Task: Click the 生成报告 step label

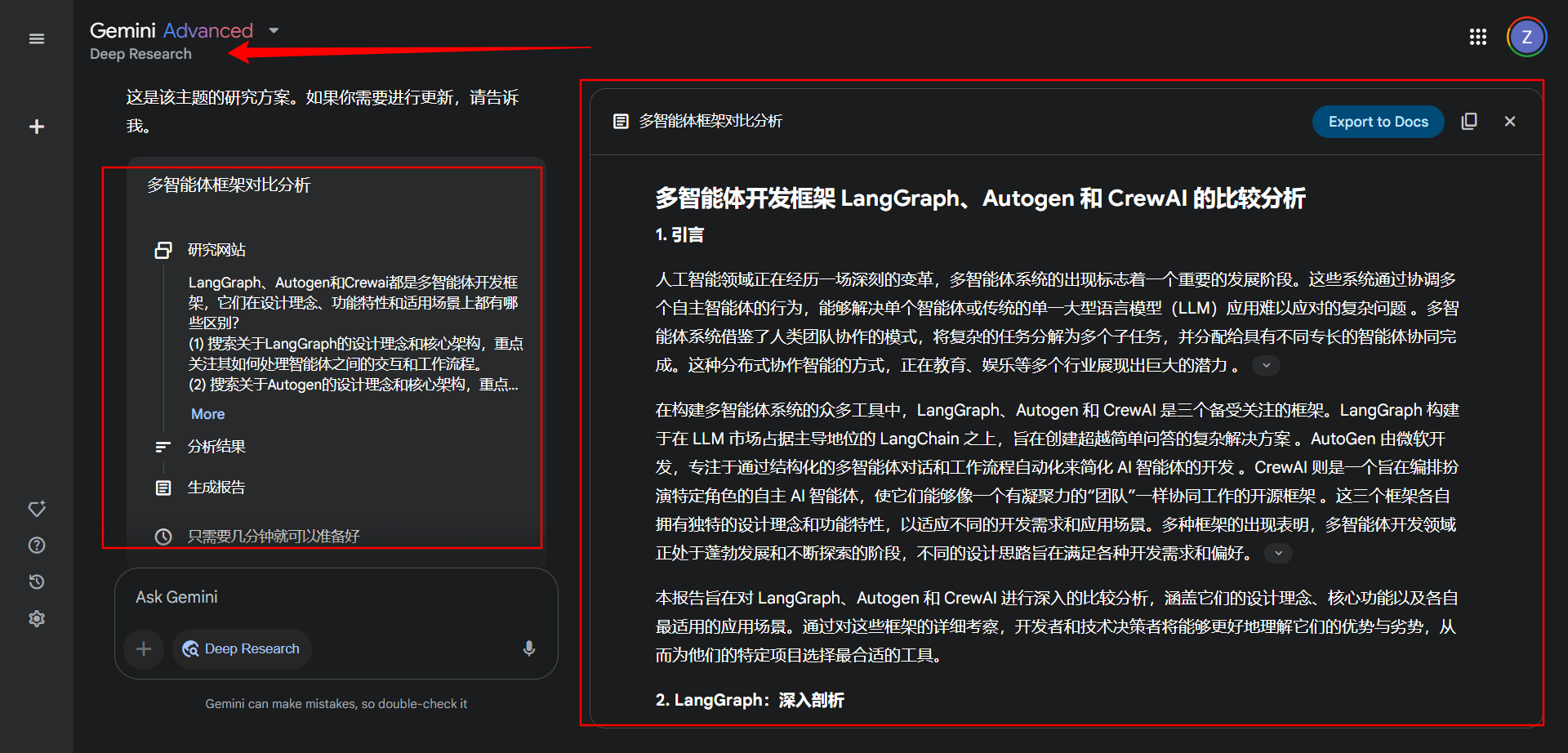Action: (x=216, y=488)
